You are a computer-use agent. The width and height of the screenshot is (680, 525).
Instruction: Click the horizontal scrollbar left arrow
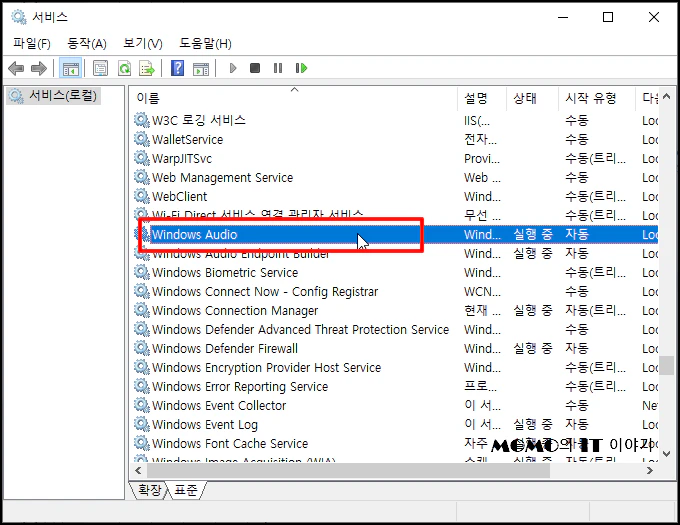(138, 470)
